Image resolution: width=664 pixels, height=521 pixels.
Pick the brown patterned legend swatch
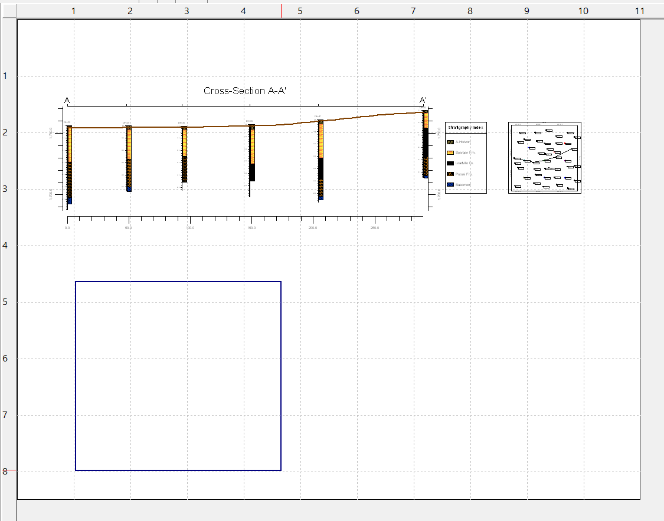(452, 174)
